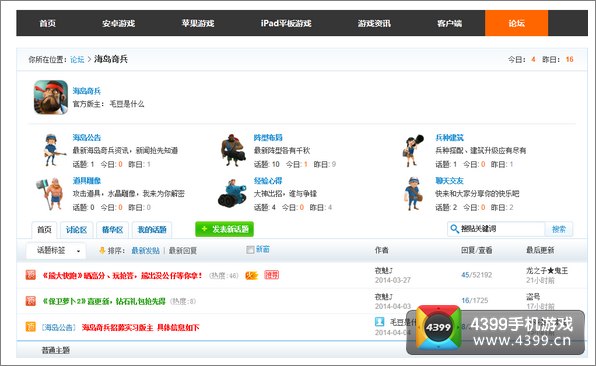Open the 阵型布局 board link

pyautogui.click(x=268, y=138)
